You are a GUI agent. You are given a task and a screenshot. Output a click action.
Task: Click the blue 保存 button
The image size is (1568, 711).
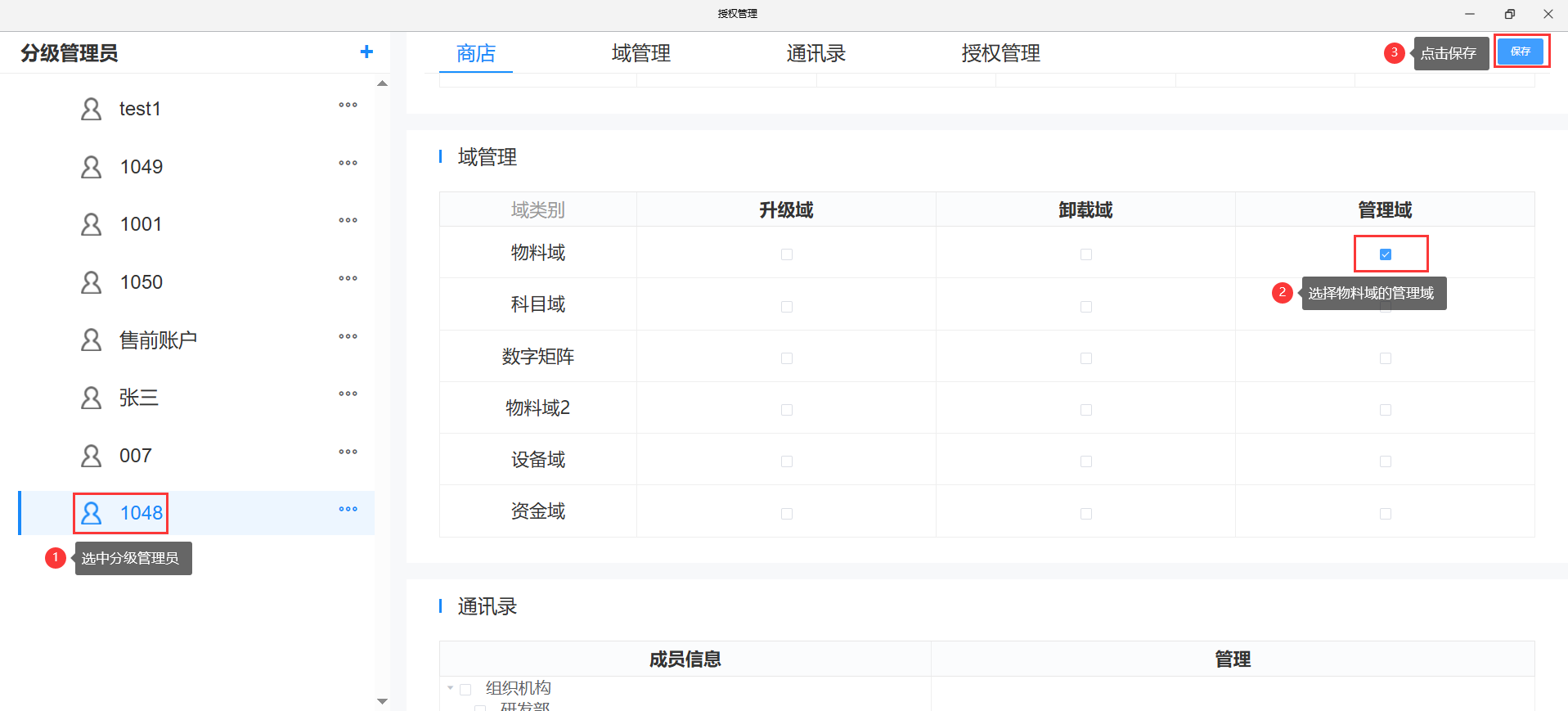point(1520,52)
